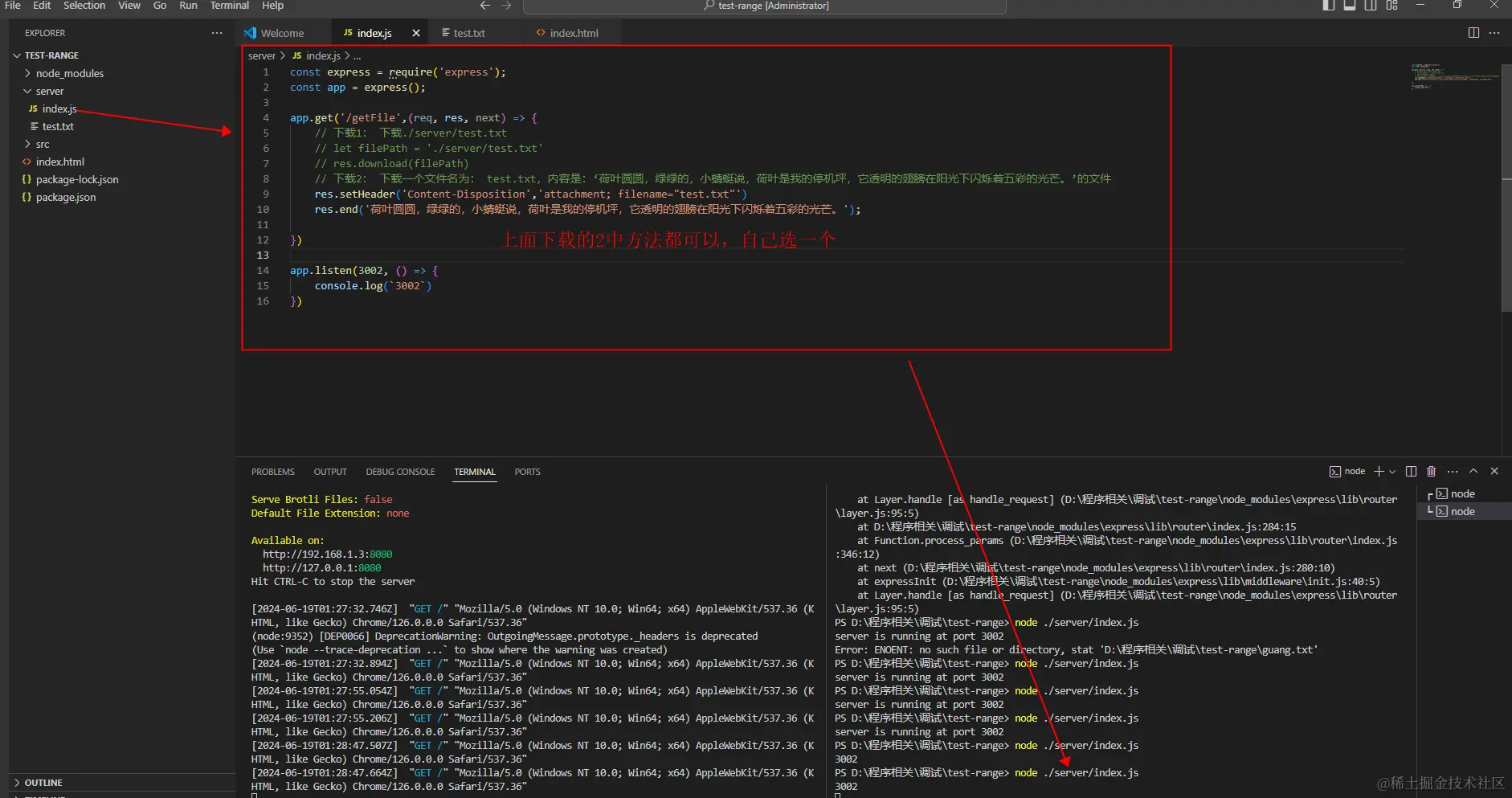This screenshot has width=1512, height=798.
Task: Create a new terminal with the plus icon
Action: [1379, 471]
